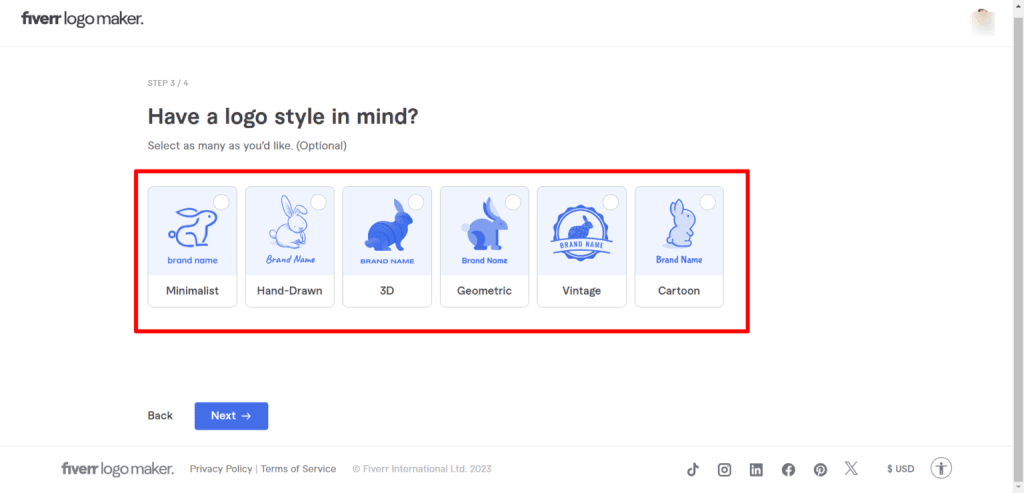This screenshot has height=493, width=1024.
Task: Click the 3D label text
Action: click(387, 291)
